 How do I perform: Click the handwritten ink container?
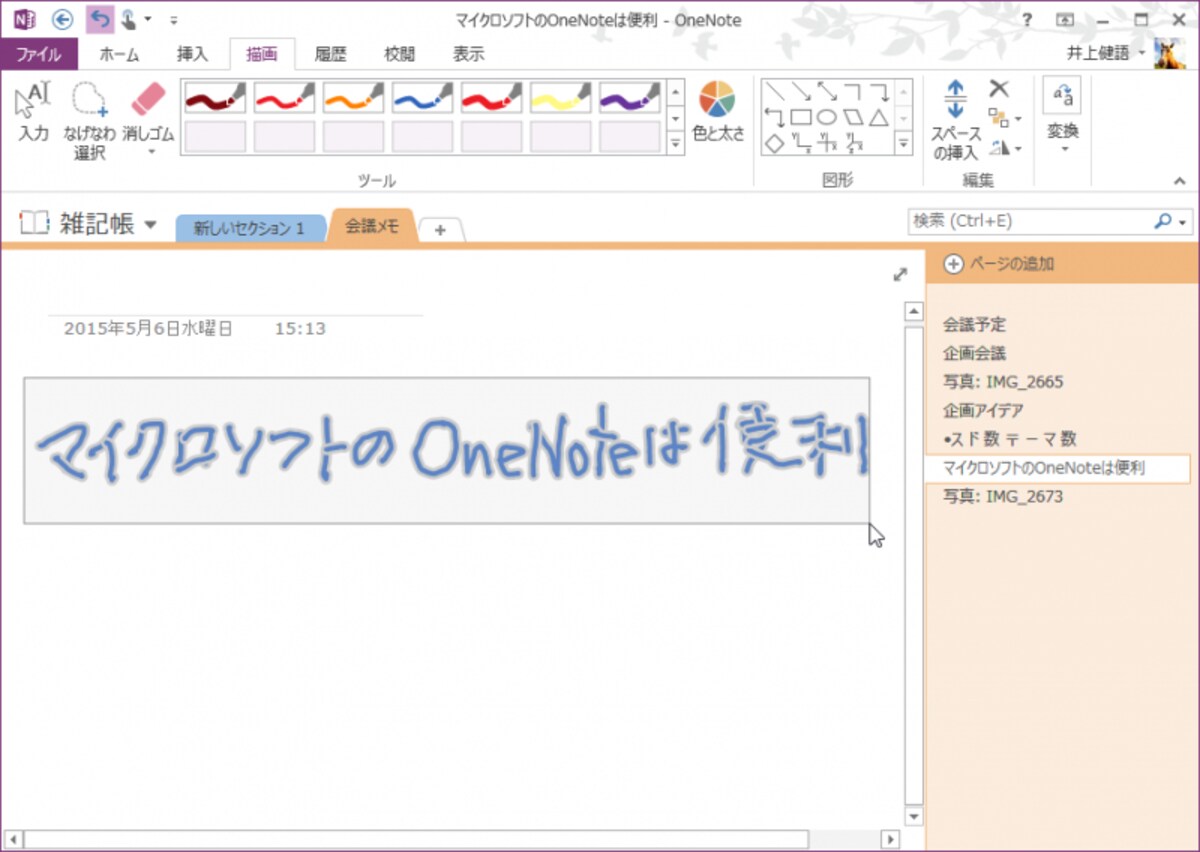coord(446,450)
